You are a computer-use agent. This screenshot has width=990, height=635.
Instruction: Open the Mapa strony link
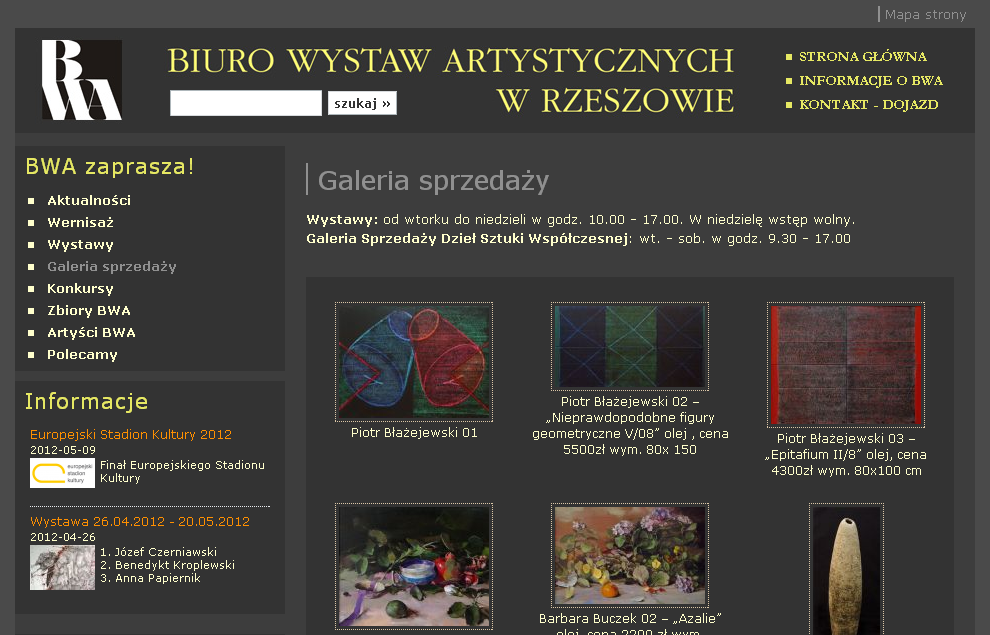925,15
